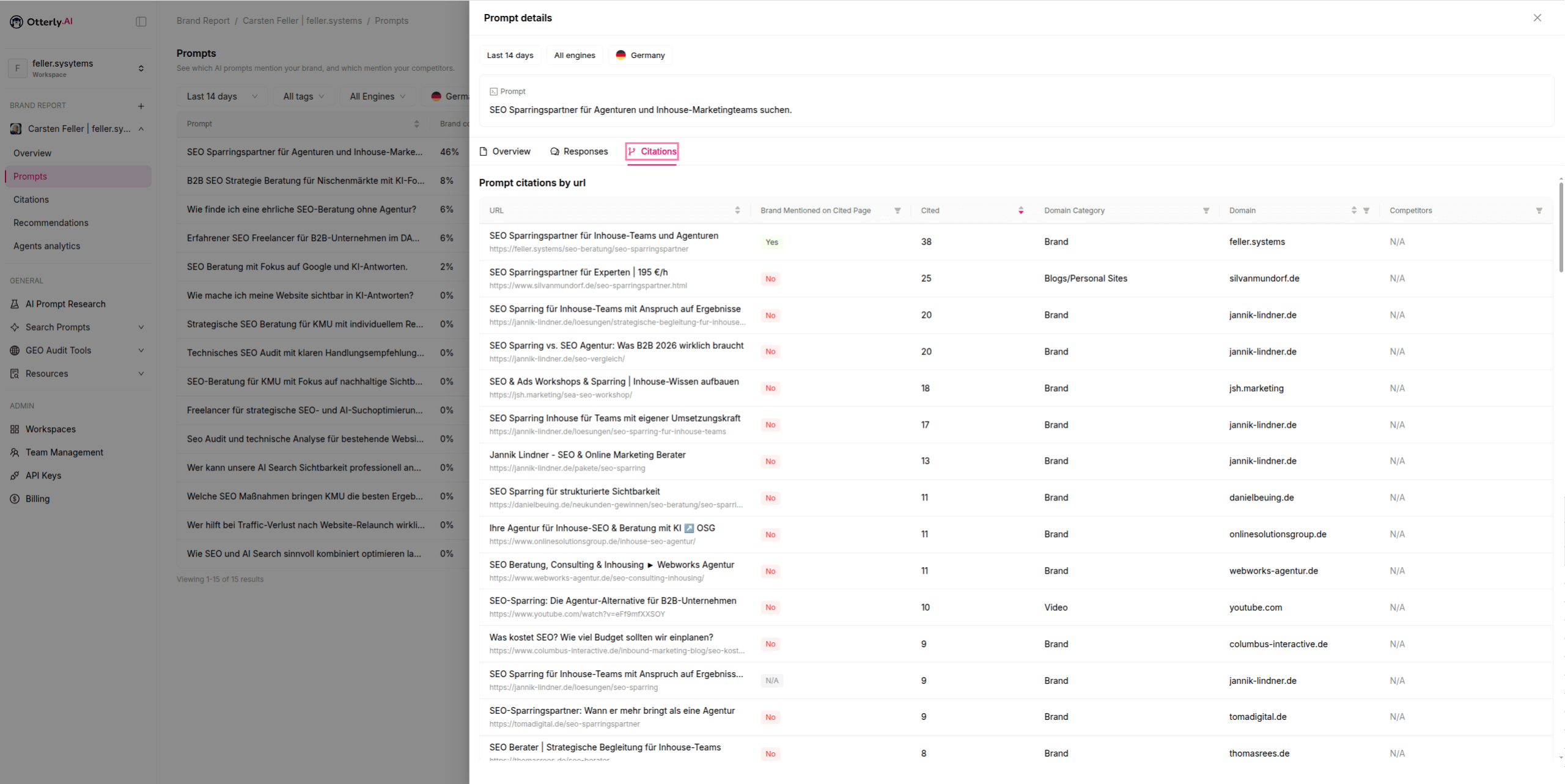Click the onlinesolutionsgroup.de domain cell
Viewport: 1565px width, 784px height.
(x=1278, y=535)
